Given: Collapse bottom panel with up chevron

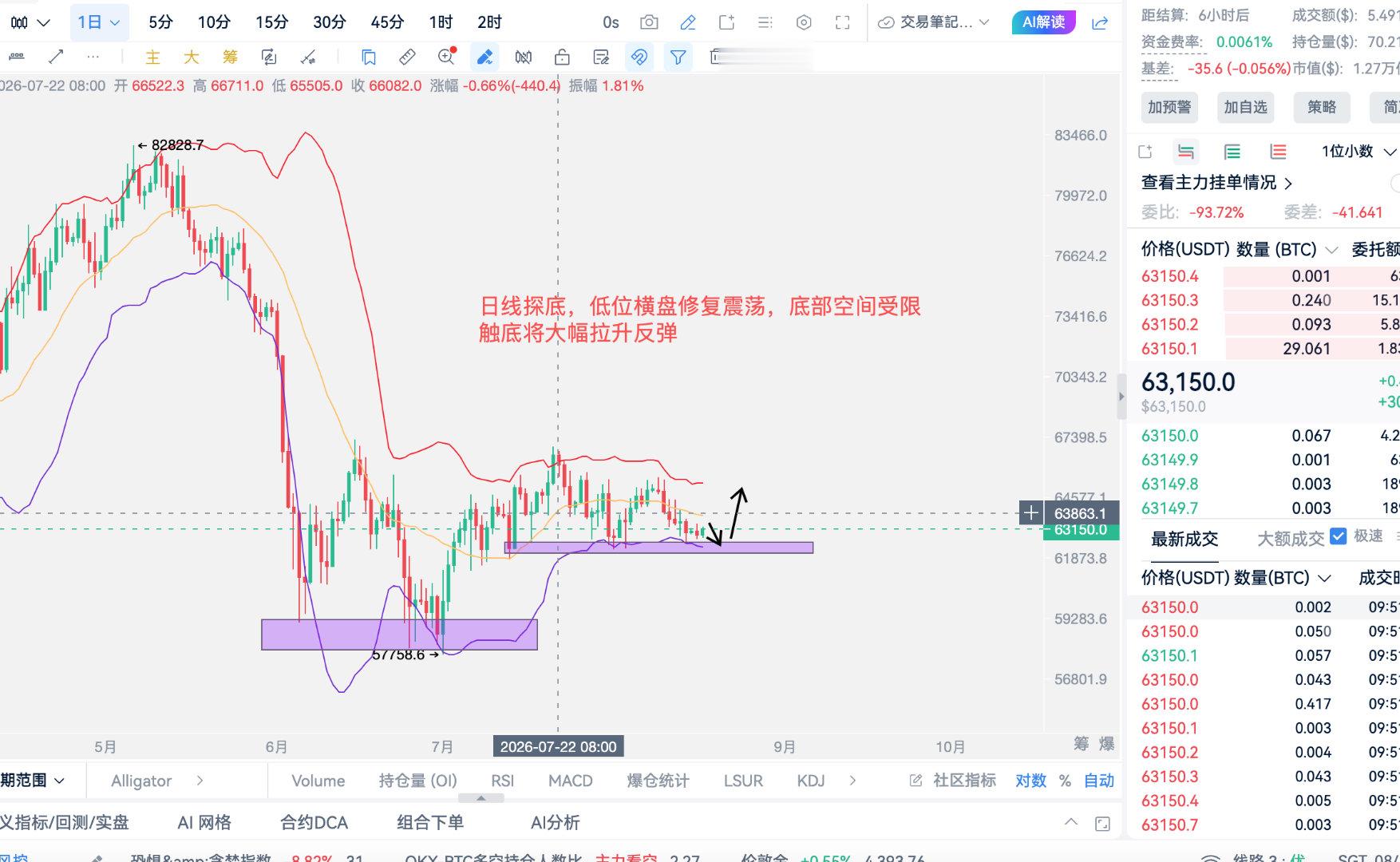Looking at the screenshot, I should coord(1071,823).
